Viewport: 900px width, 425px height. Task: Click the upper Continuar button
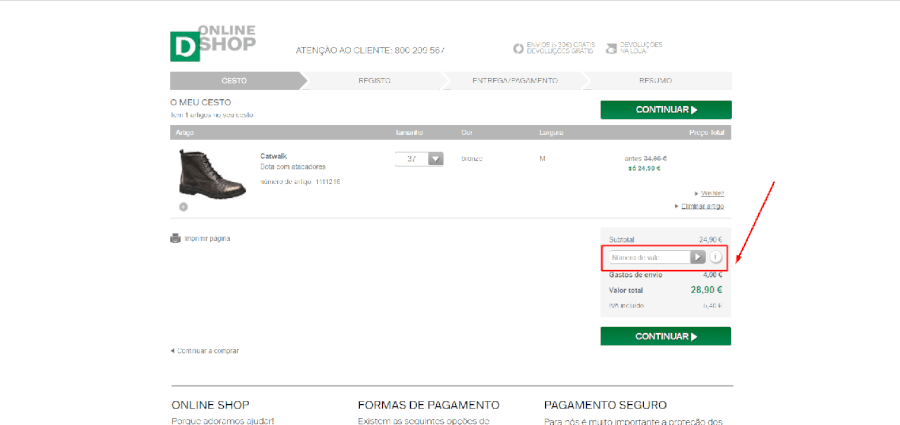pyautogui.click(x=666, y=110)
